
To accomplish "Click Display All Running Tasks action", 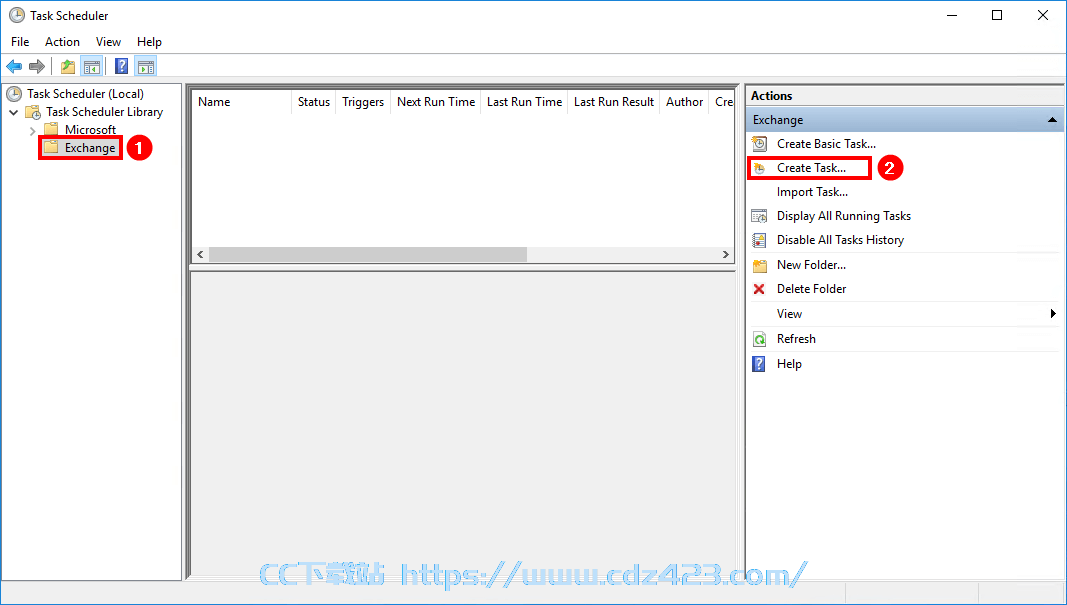I will [844, 216].
